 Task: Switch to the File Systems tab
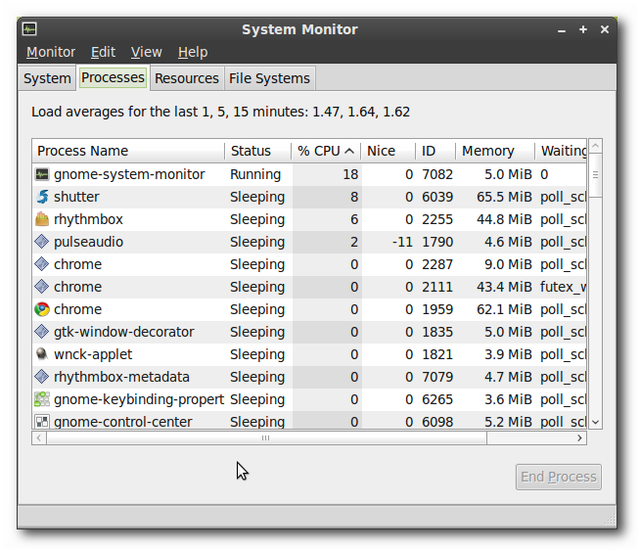(x=269, y=78)
